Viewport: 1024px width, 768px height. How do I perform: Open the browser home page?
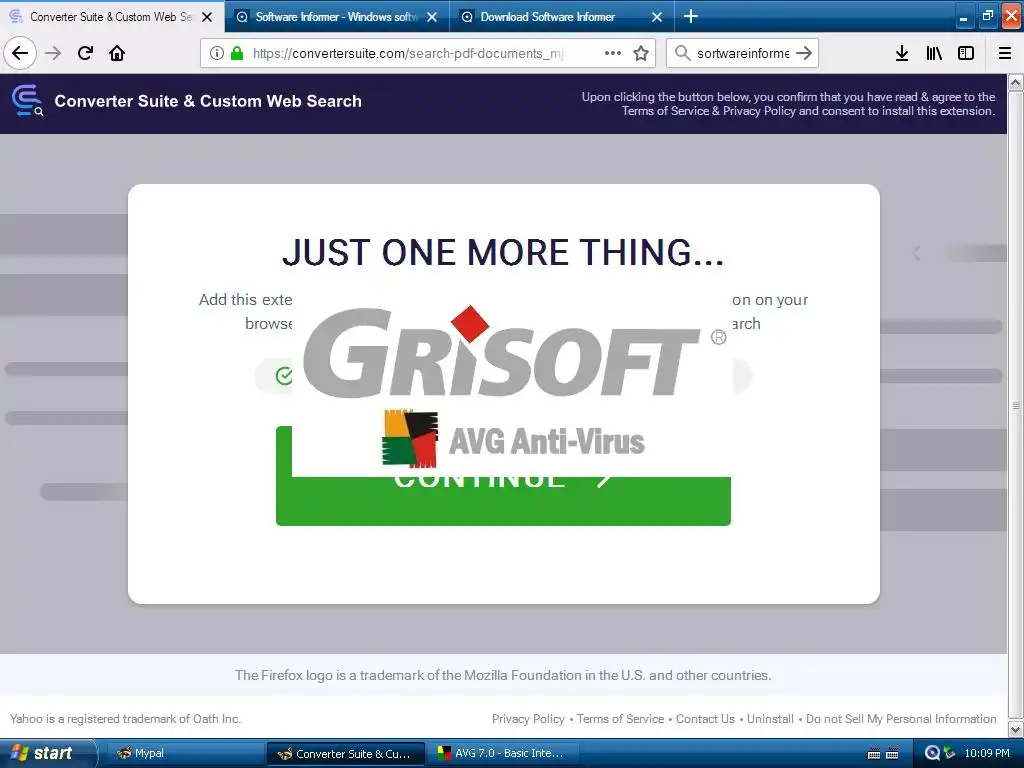(117, 53)
